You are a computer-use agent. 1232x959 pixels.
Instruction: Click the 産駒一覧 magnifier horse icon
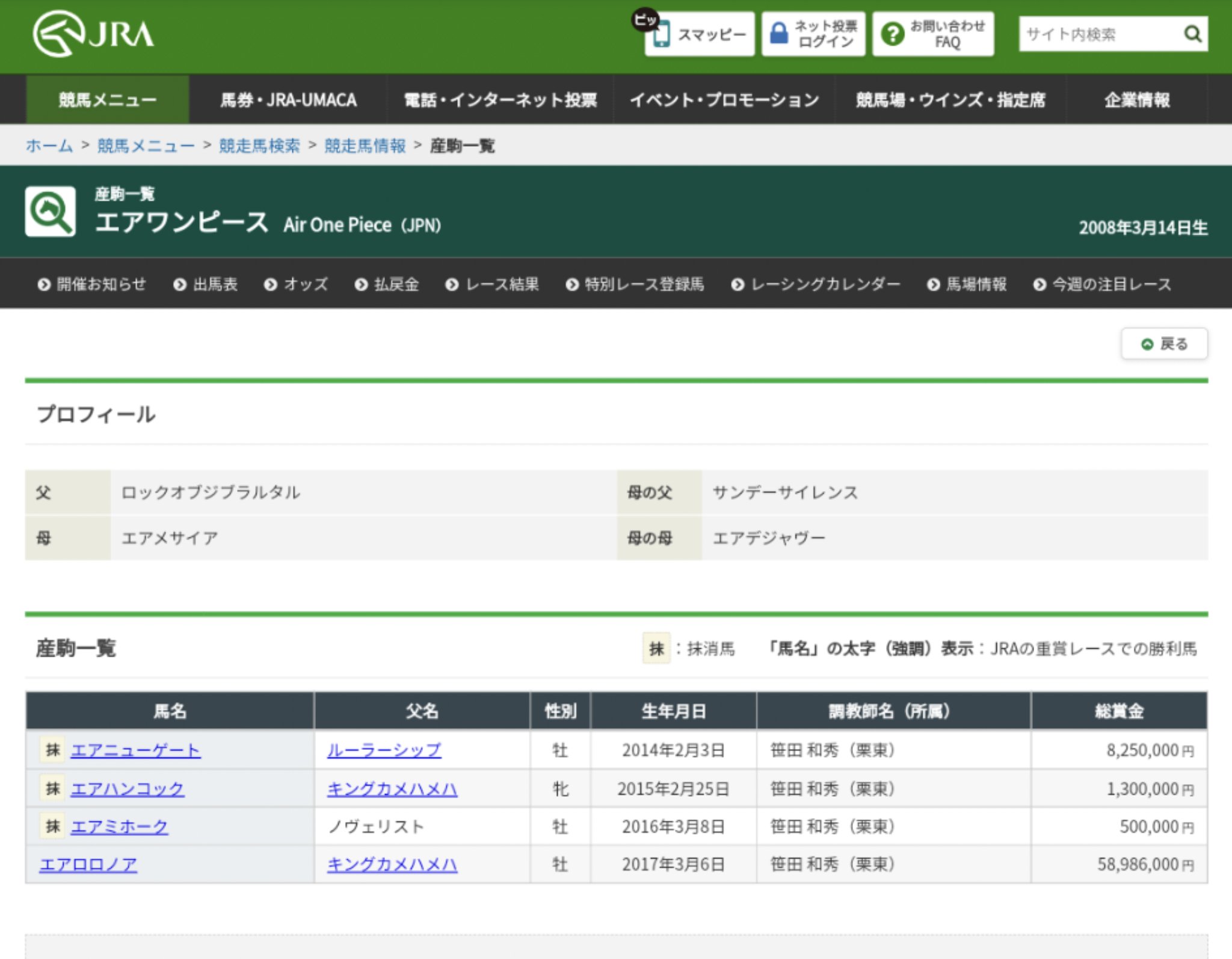(x=50, y=210)
